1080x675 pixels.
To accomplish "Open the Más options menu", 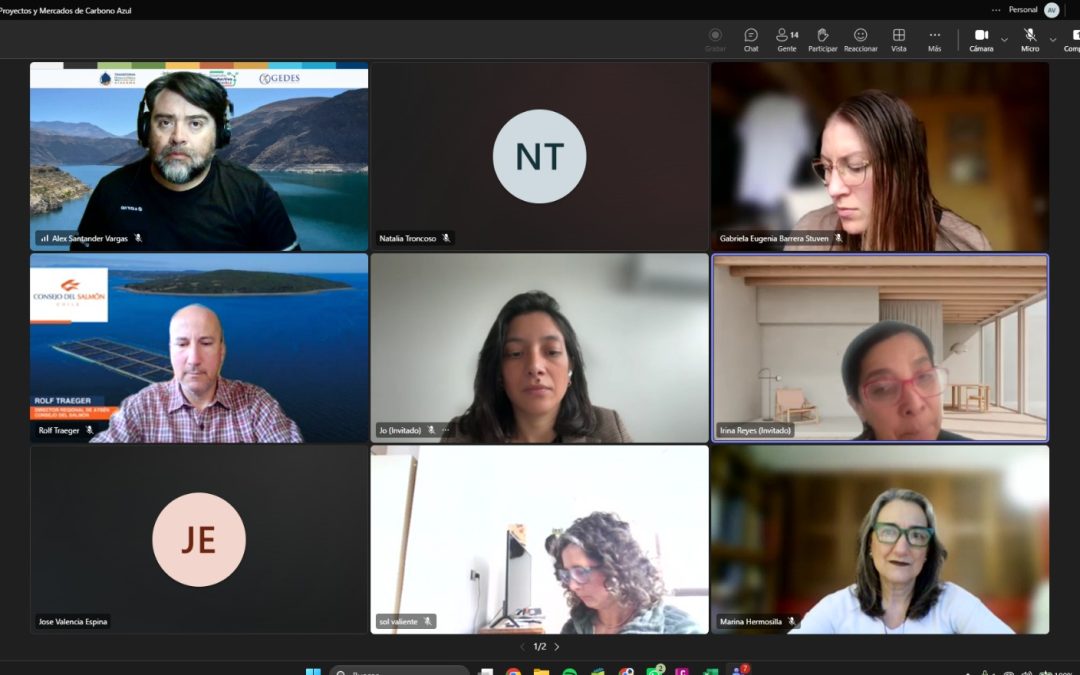I will coord(934,39).
